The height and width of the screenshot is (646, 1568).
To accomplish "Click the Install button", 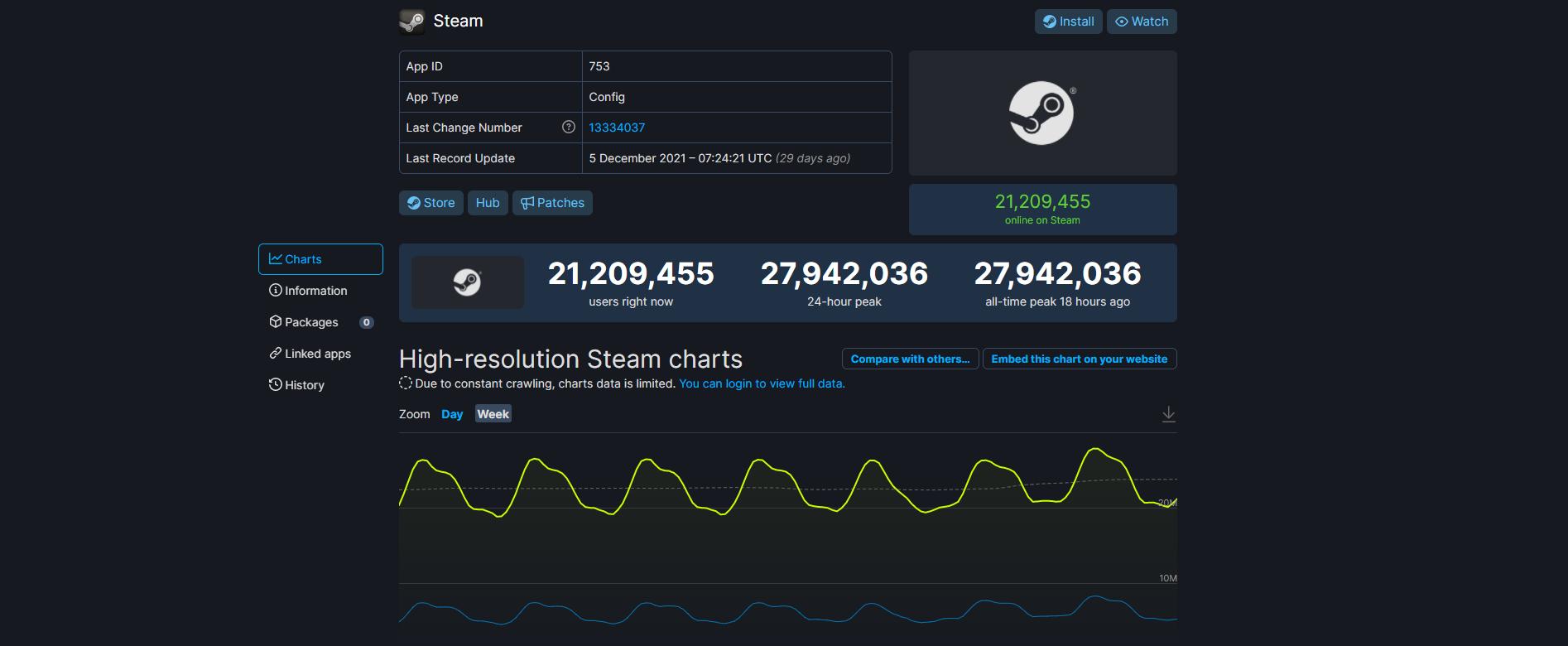I will coord(1068,22).
